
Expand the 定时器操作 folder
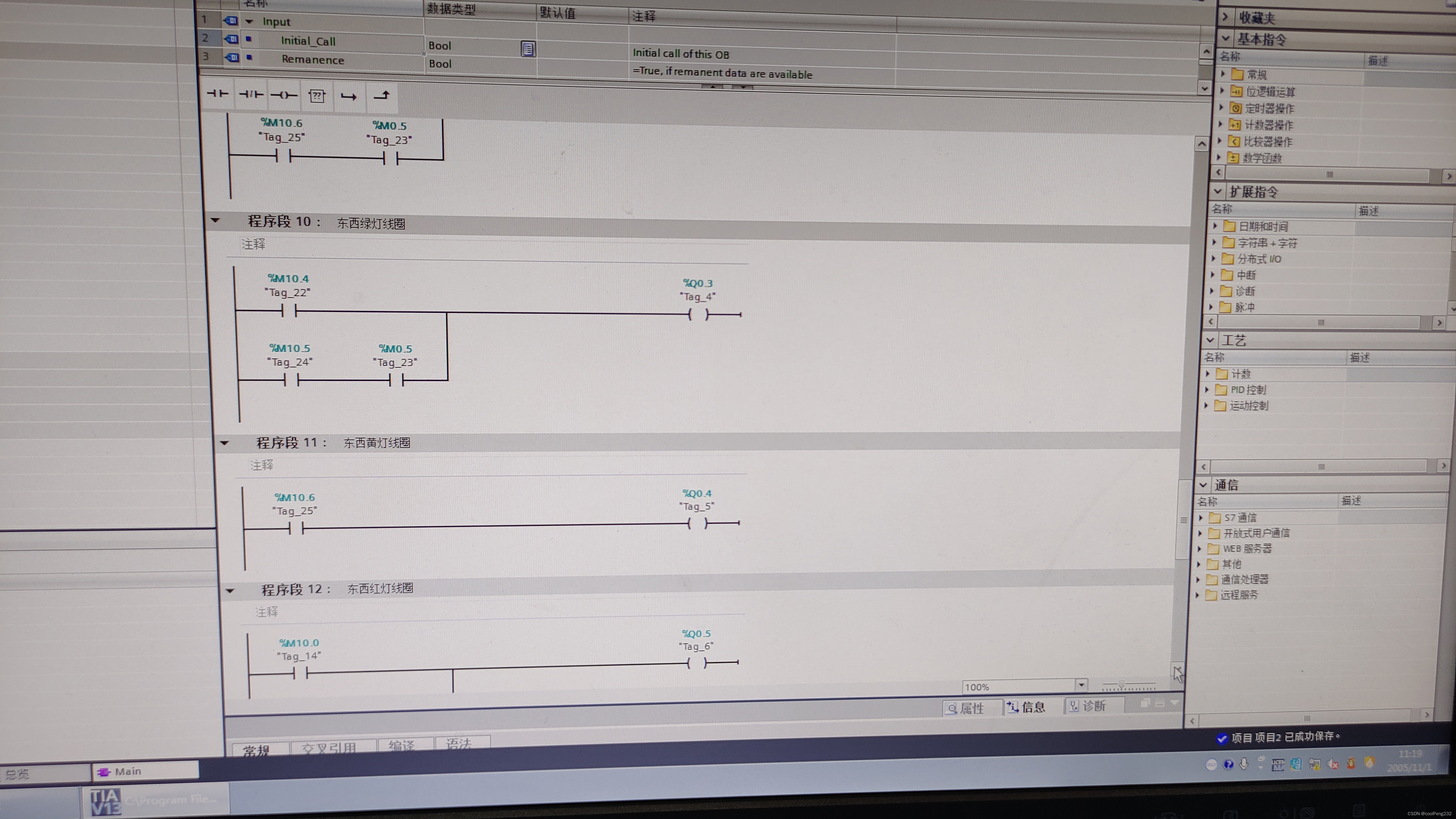(1221, 107)
